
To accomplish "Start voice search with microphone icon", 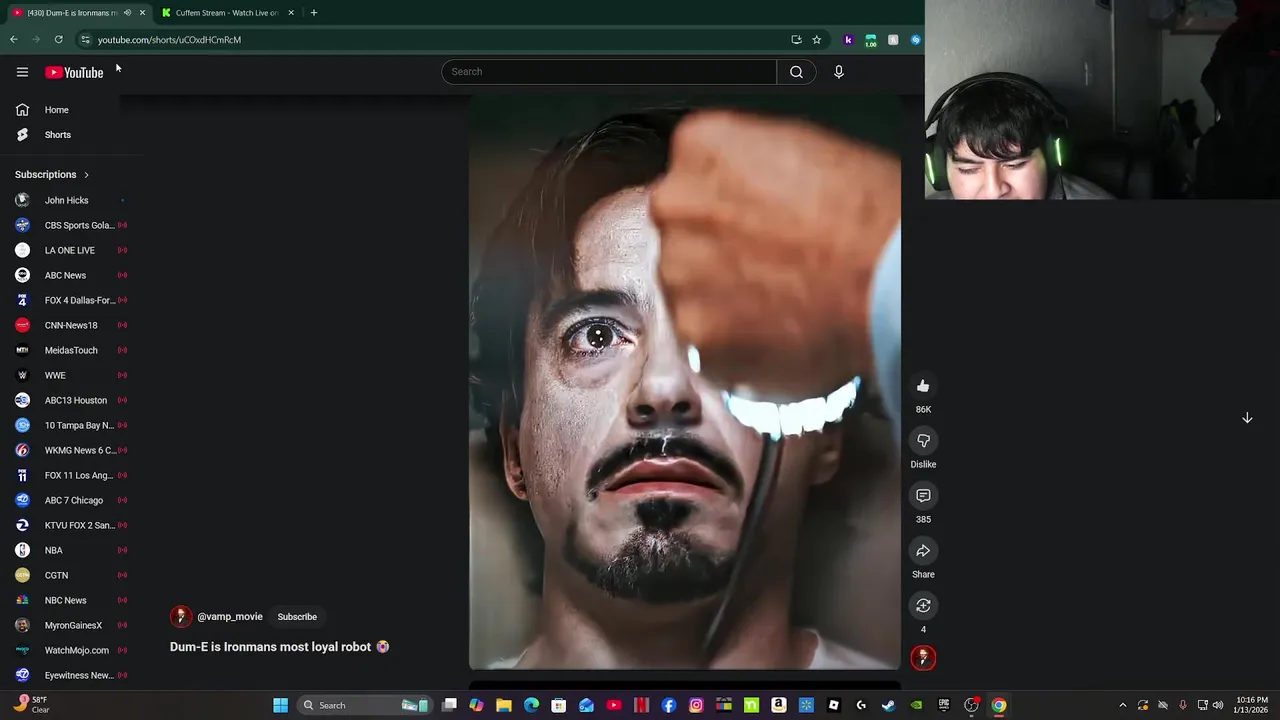I will pyautogui.click(x=839, y=72).
